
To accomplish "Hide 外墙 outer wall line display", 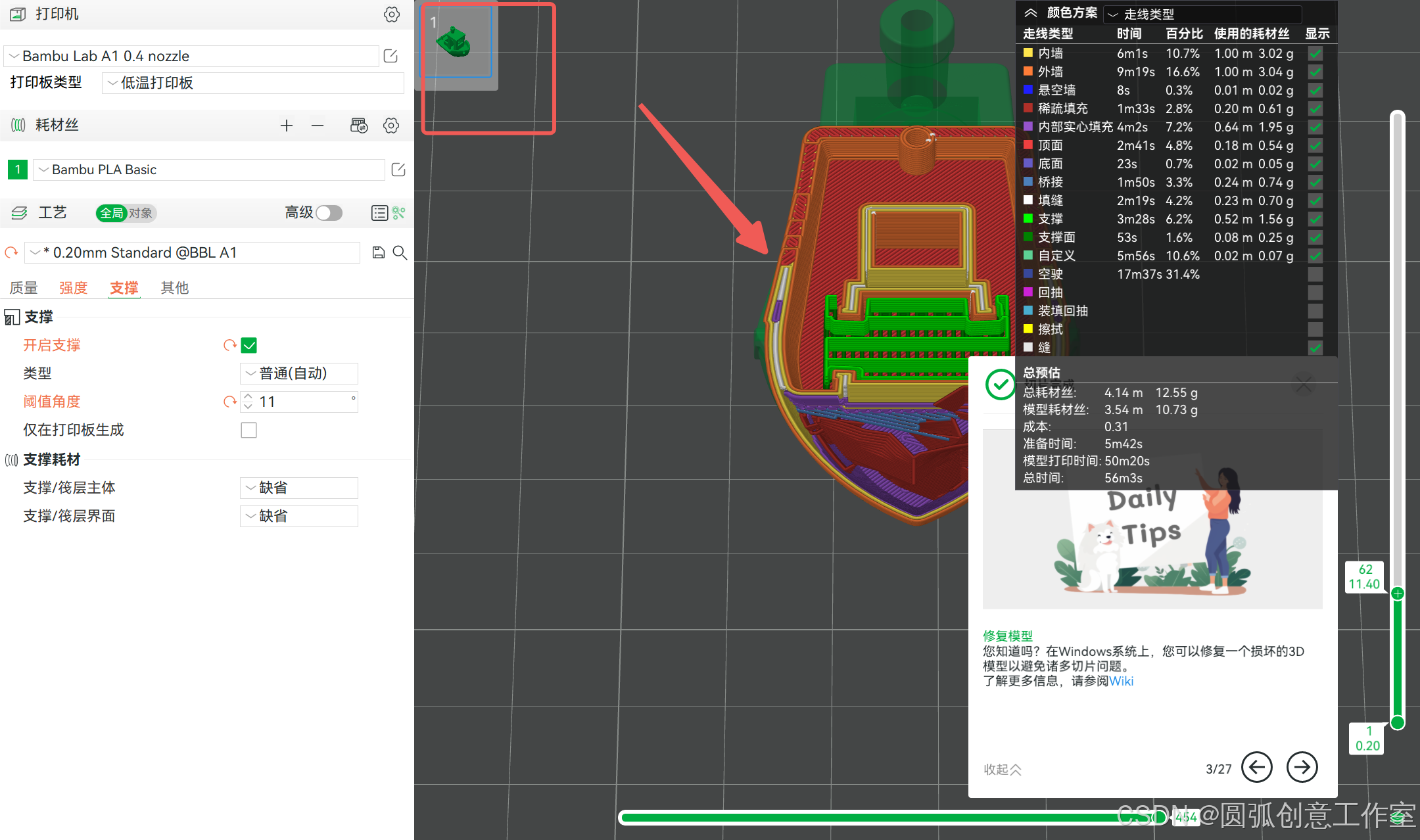I will pyautogui.click(x=1315, y=72).
